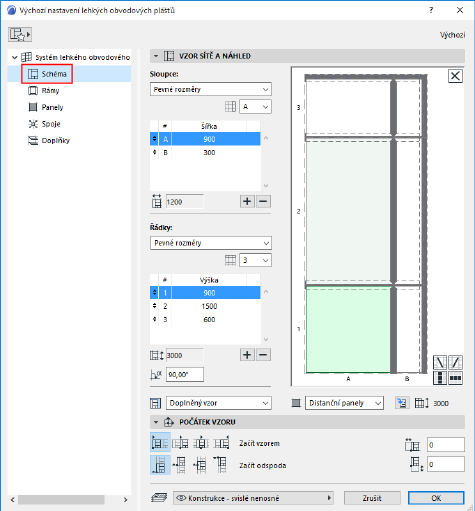This screenshot has height=511, width=475.
Task: Click the pattern pick-up icon next to Distanční panely
Action: click(x=402, y=403)
